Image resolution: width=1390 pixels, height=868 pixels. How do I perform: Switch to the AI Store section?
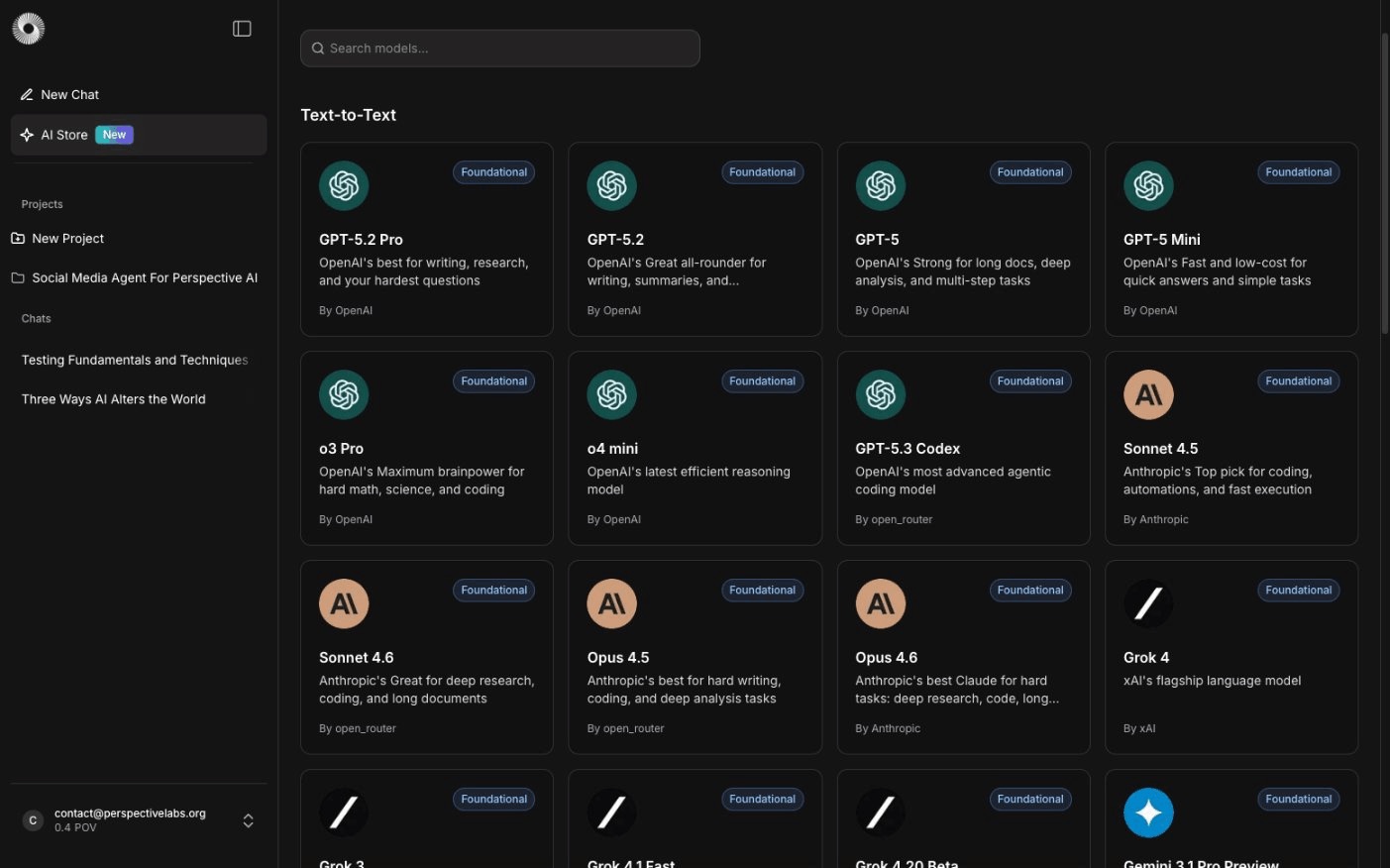click(64, 135)
